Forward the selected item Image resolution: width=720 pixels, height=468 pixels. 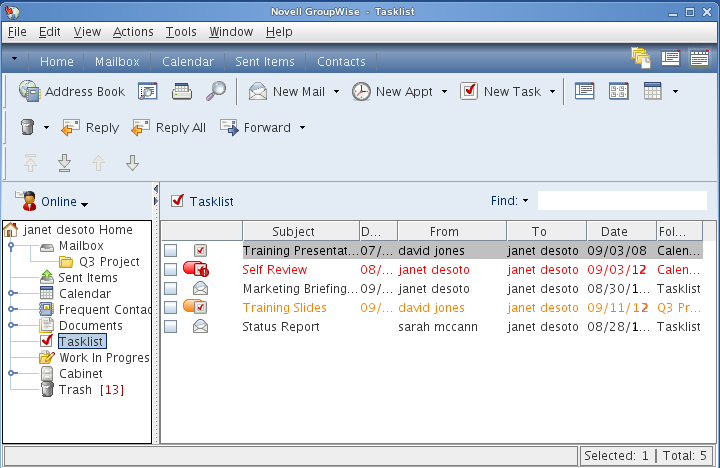(256, 127)
